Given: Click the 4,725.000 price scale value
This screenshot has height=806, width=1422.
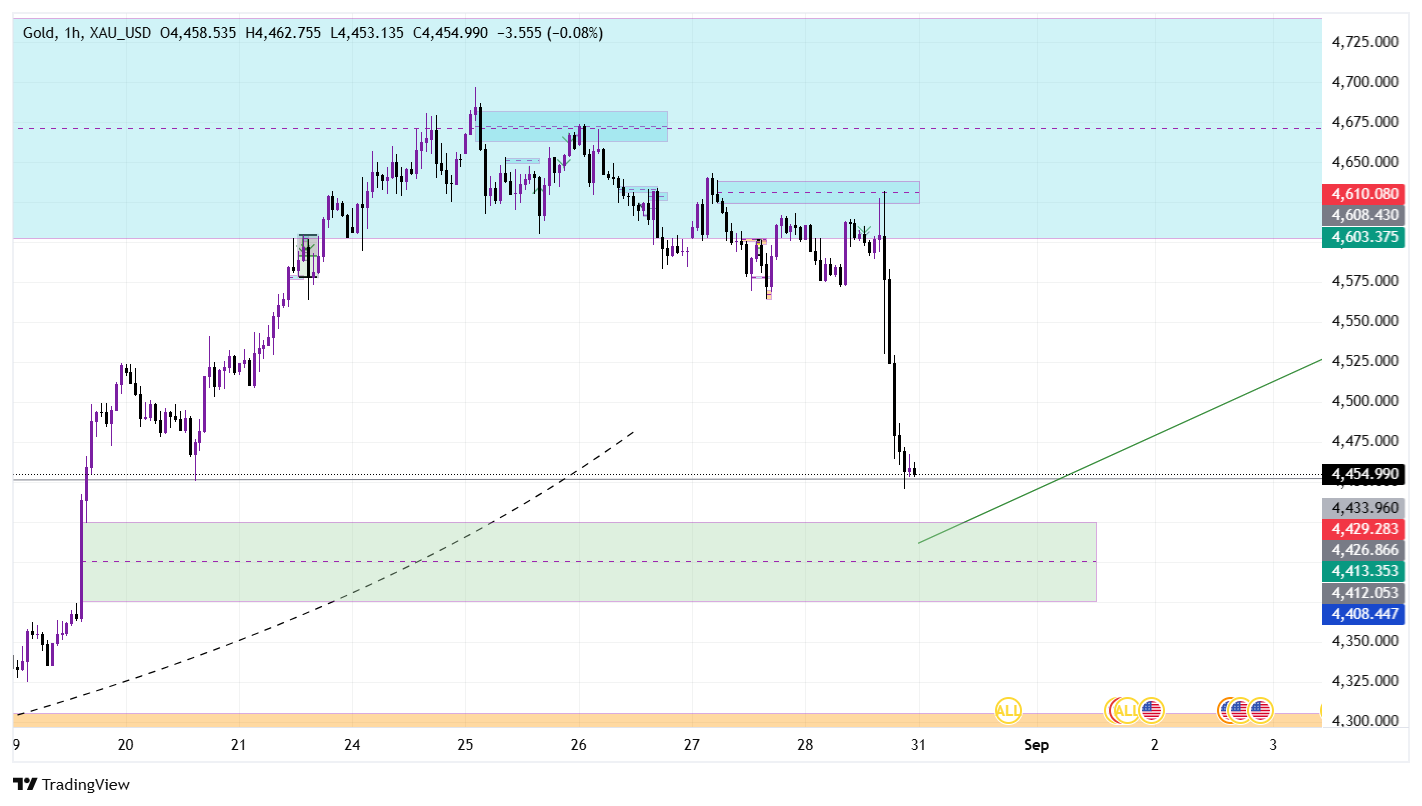Looking at the screenshot, I should point(1365,42).
